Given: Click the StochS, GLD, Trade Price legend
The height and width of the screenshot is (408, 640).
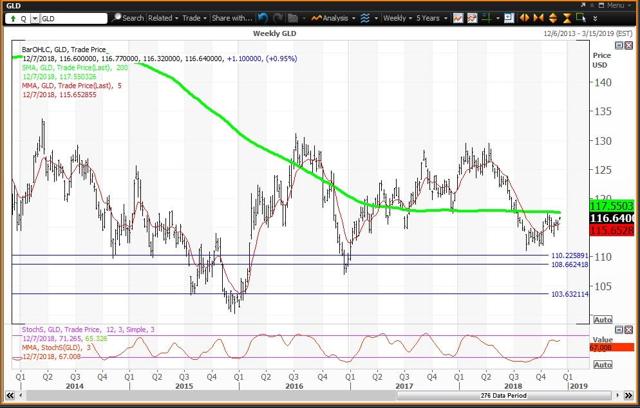Looking at the screenshot, I should (88, 330).
